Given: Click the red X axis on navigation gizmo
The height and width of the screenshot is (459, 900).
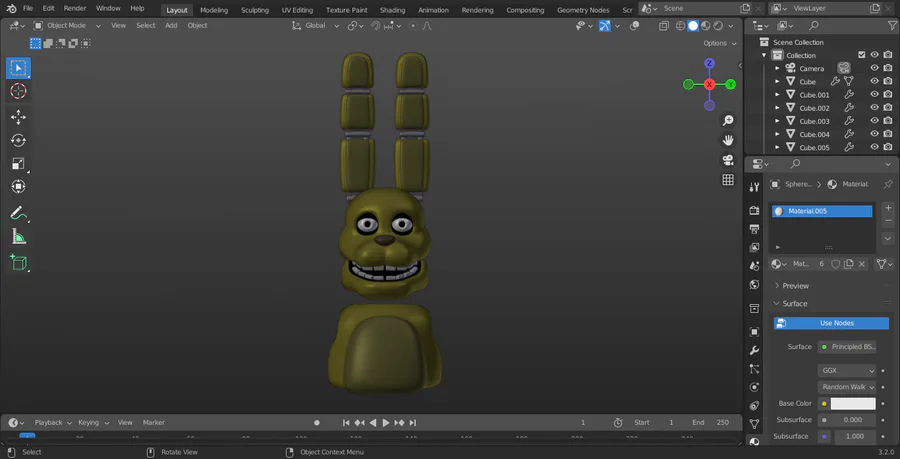Looking at the screenshot, I should [709, 84].
